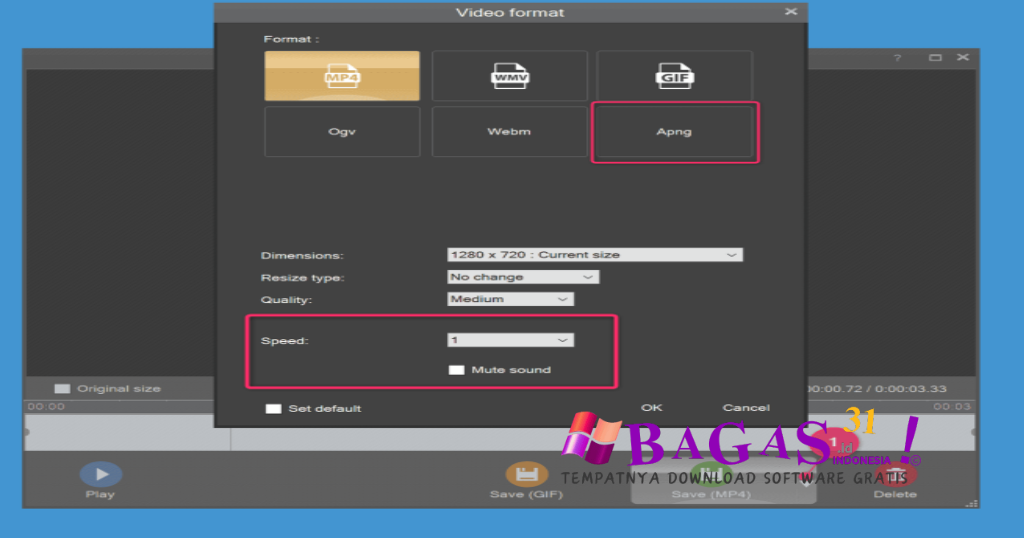Screen dimensions: 1024x538
Task: Open the Resize type dropdown
Action: pyautogui.click(x=523, y=277)
